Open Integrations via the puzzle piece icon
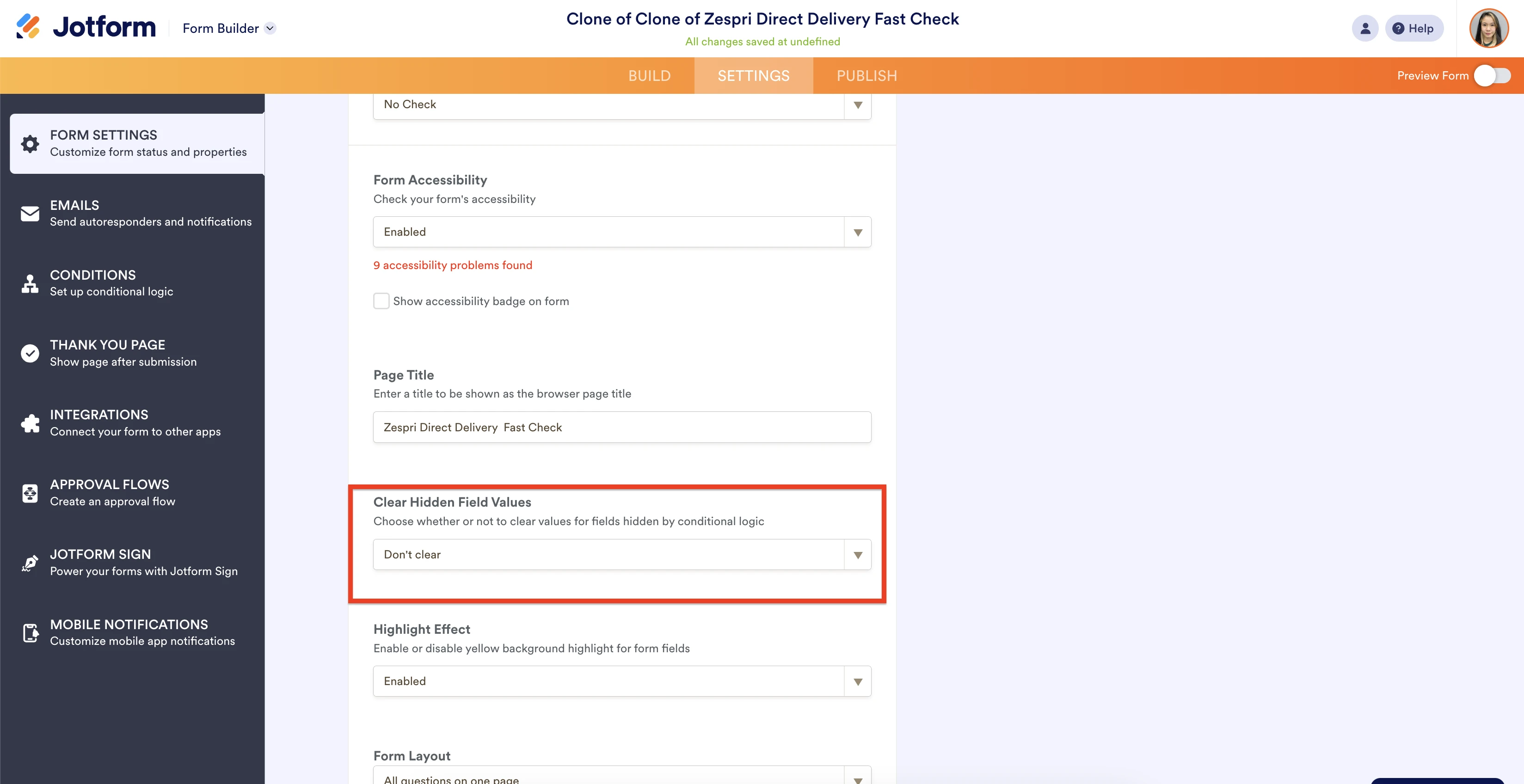Image resolution: width=1524 pixels, height=784 pixels. pyautogui.click(x=30, y=423)
